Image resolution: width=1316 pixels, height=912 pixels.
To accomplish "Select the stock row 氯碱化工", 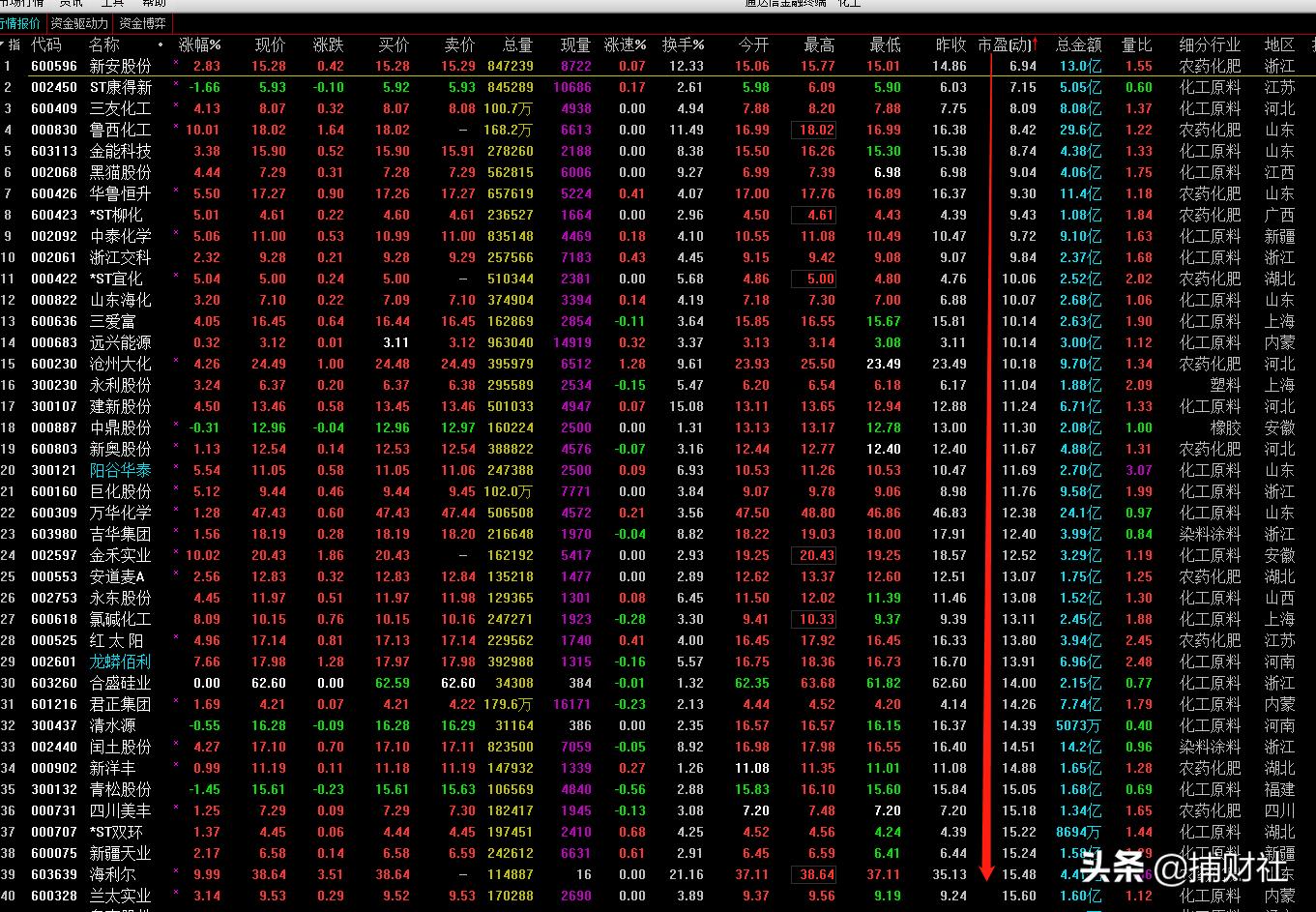I will [x=120, y=619].
